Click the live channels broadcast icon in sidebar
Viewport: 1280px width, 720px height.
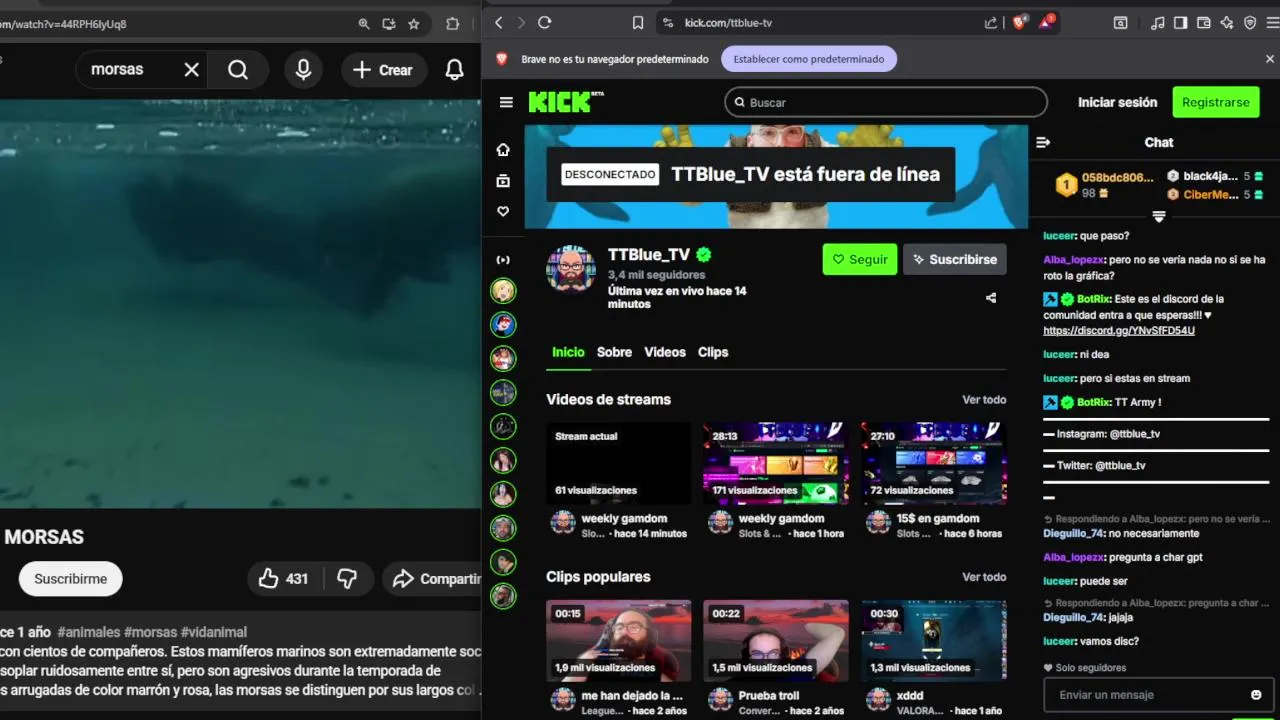(x=503, y=260)
